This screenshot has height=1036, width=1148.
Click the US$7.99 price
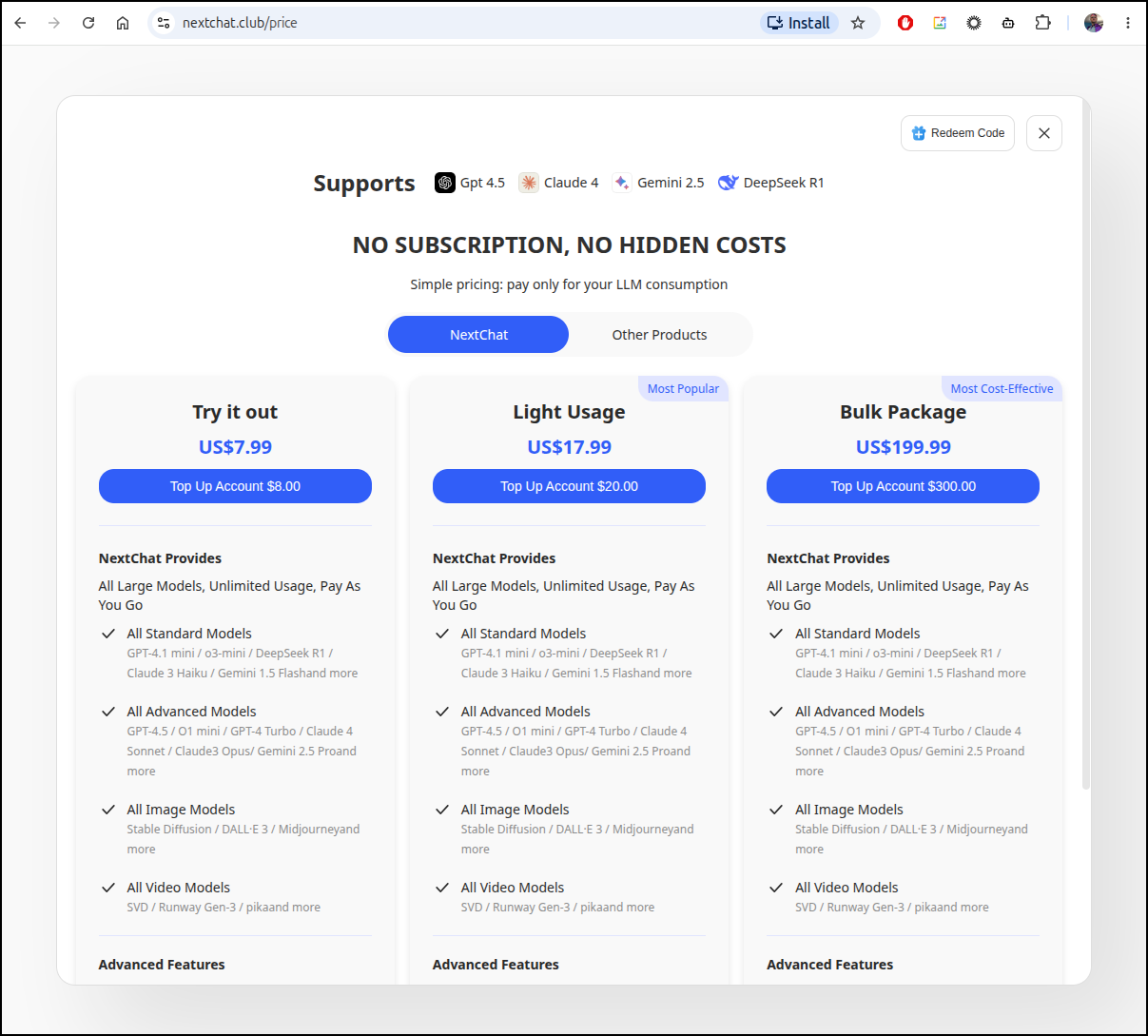[235, 447]
